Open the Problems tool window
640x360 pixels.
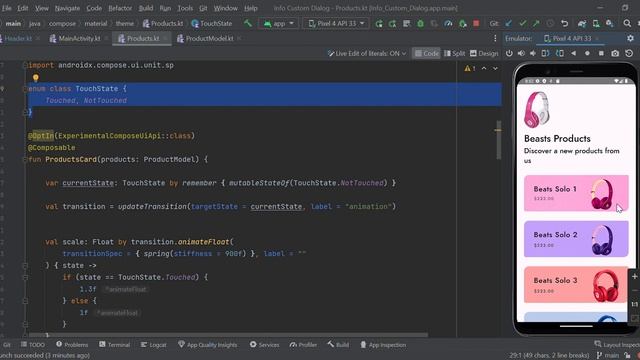72,345
